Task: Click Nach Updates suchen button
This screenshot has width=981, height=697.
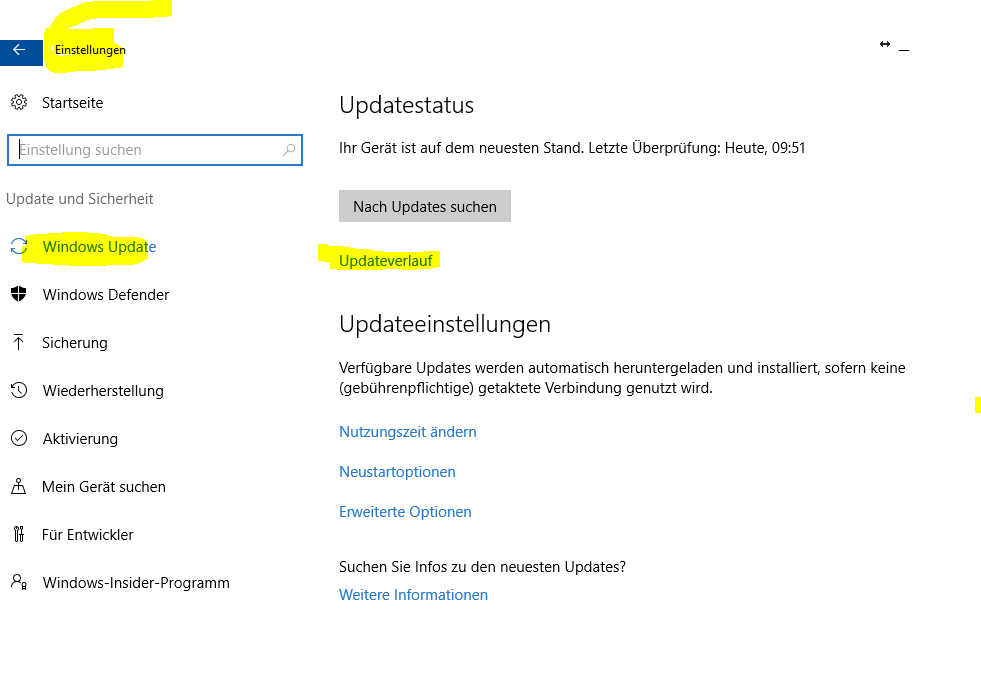Action: coord(425,206)
